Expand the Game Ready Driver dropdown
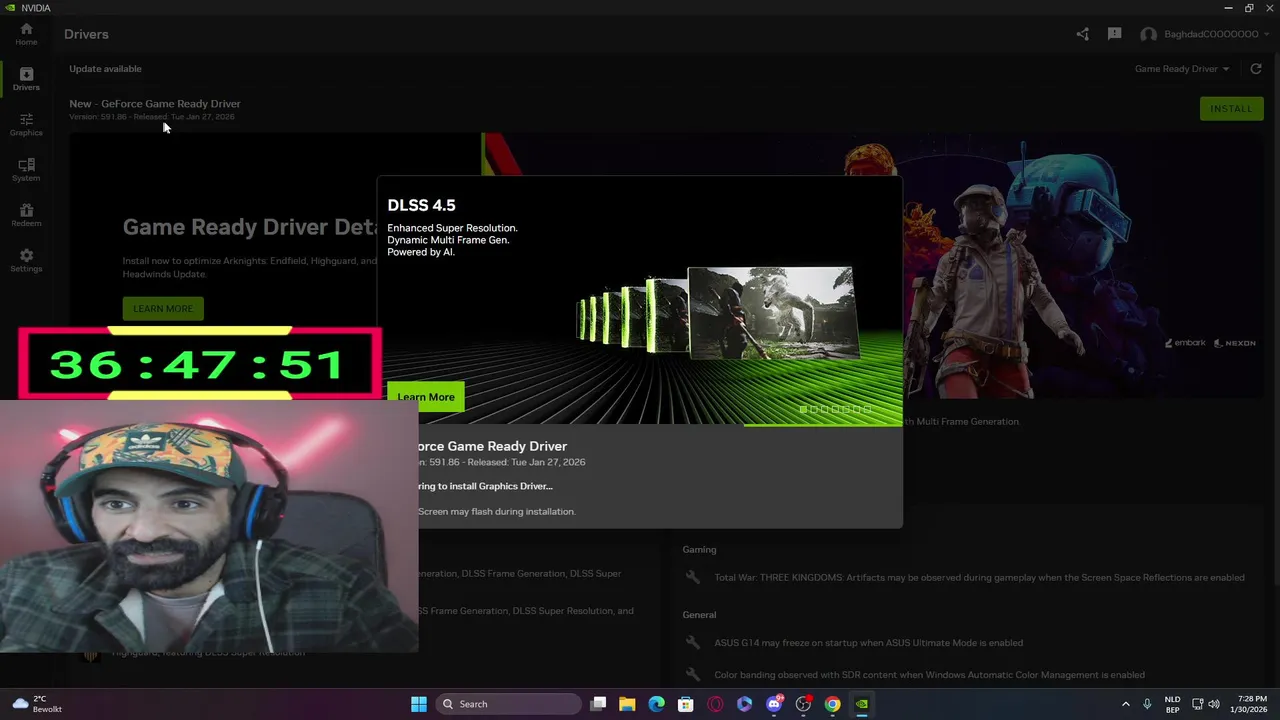1280x720 pixels. coord(1182,69)
